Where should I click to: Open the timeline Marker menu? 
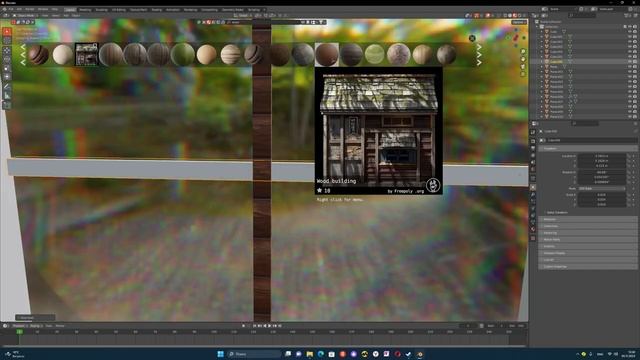tap(60, 326)
